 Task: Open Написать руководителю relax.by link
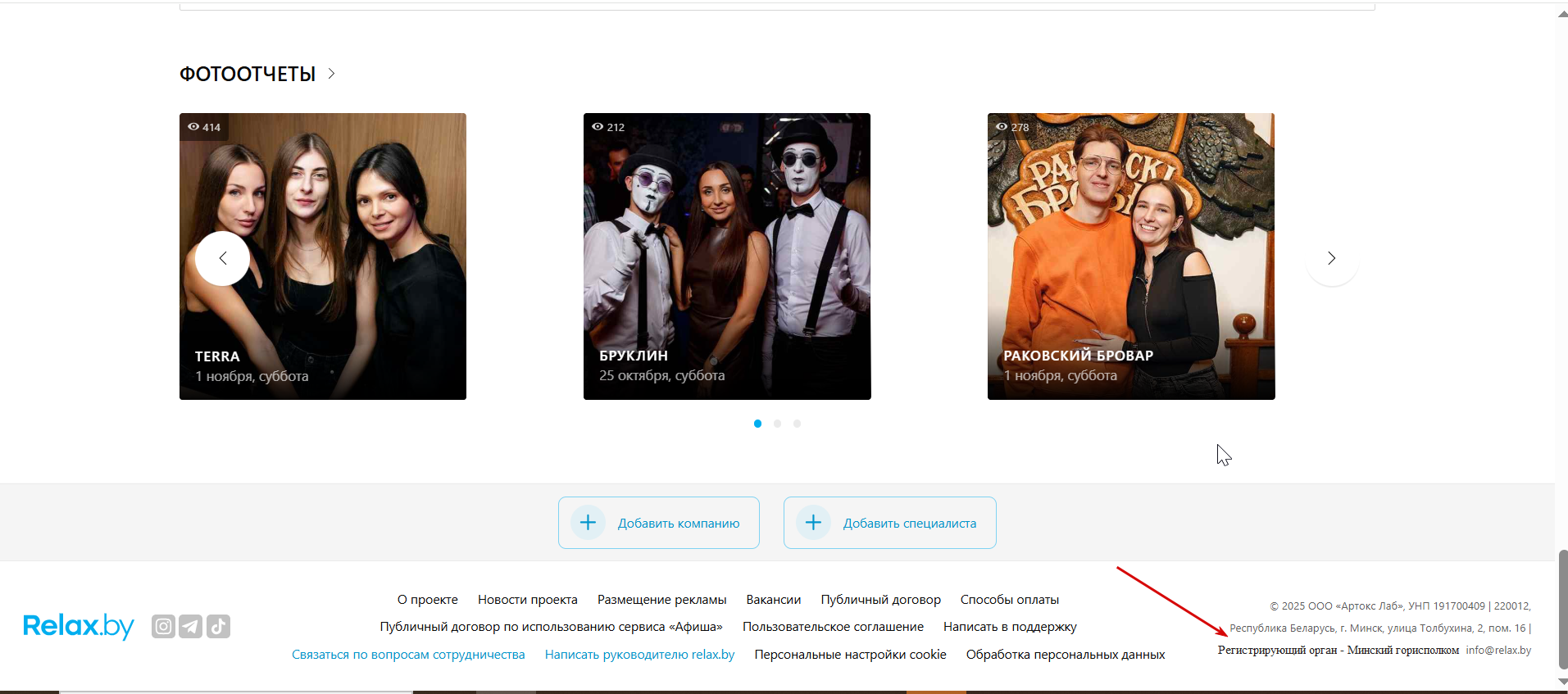(640, 655)
